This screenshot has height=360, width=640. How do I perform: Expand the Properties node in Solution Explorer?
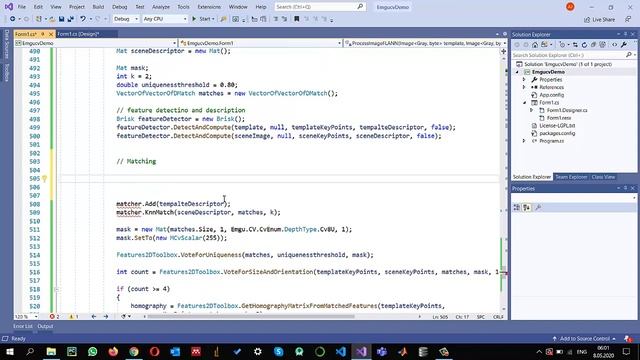(x=524, y=80)
